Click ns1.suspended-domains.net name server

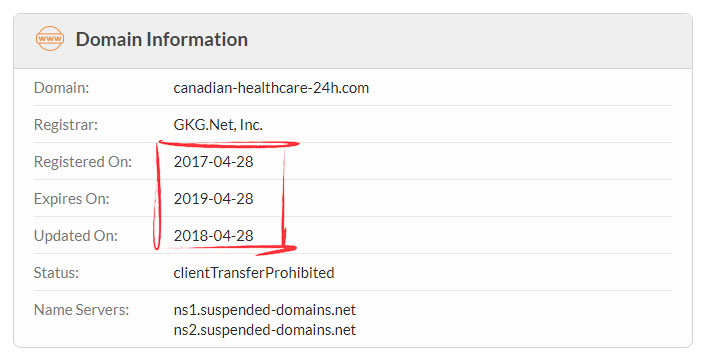(264, 310)
